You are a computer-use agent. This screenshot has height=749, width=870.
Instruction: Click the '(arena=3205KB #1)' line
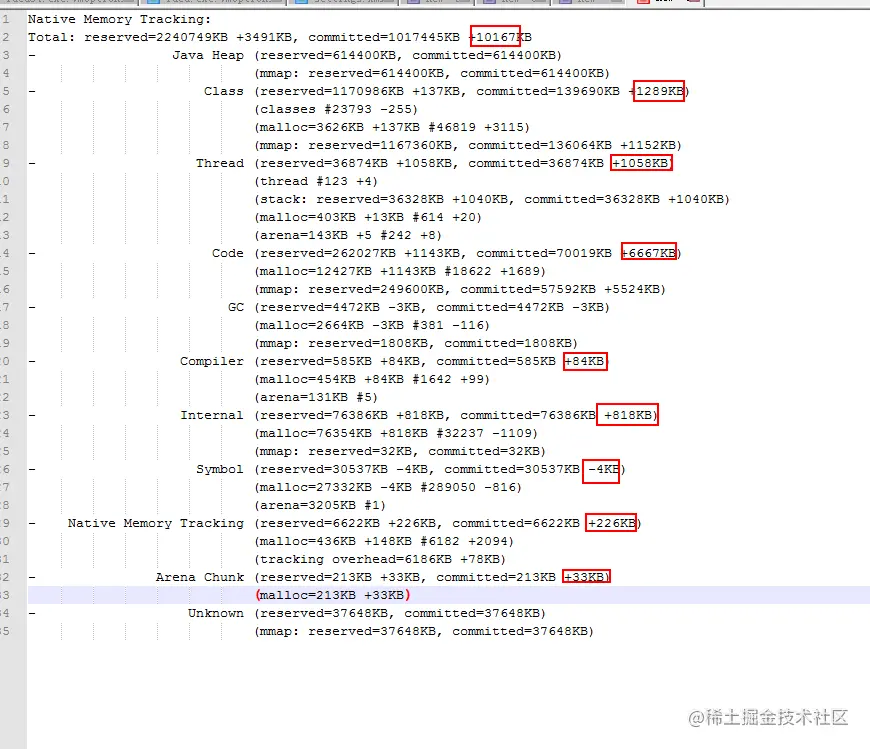(x=320, y=505)
